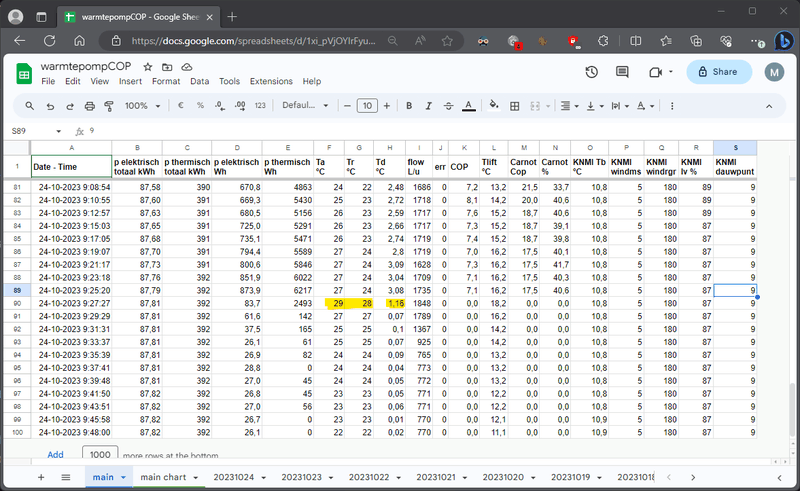Open the Extensions menu
The height and width of the screenshot is (491, 800).
[271, 81]
